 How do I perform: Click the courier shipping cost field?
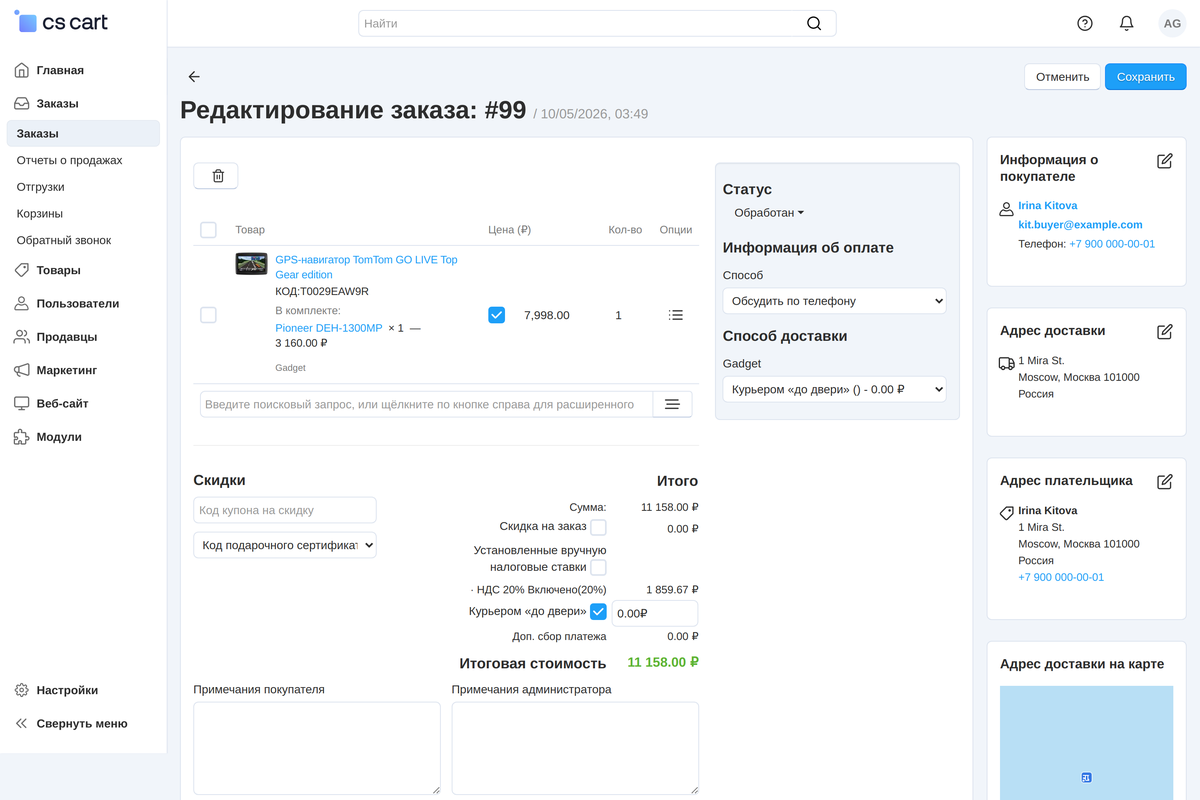pos(654,613)
